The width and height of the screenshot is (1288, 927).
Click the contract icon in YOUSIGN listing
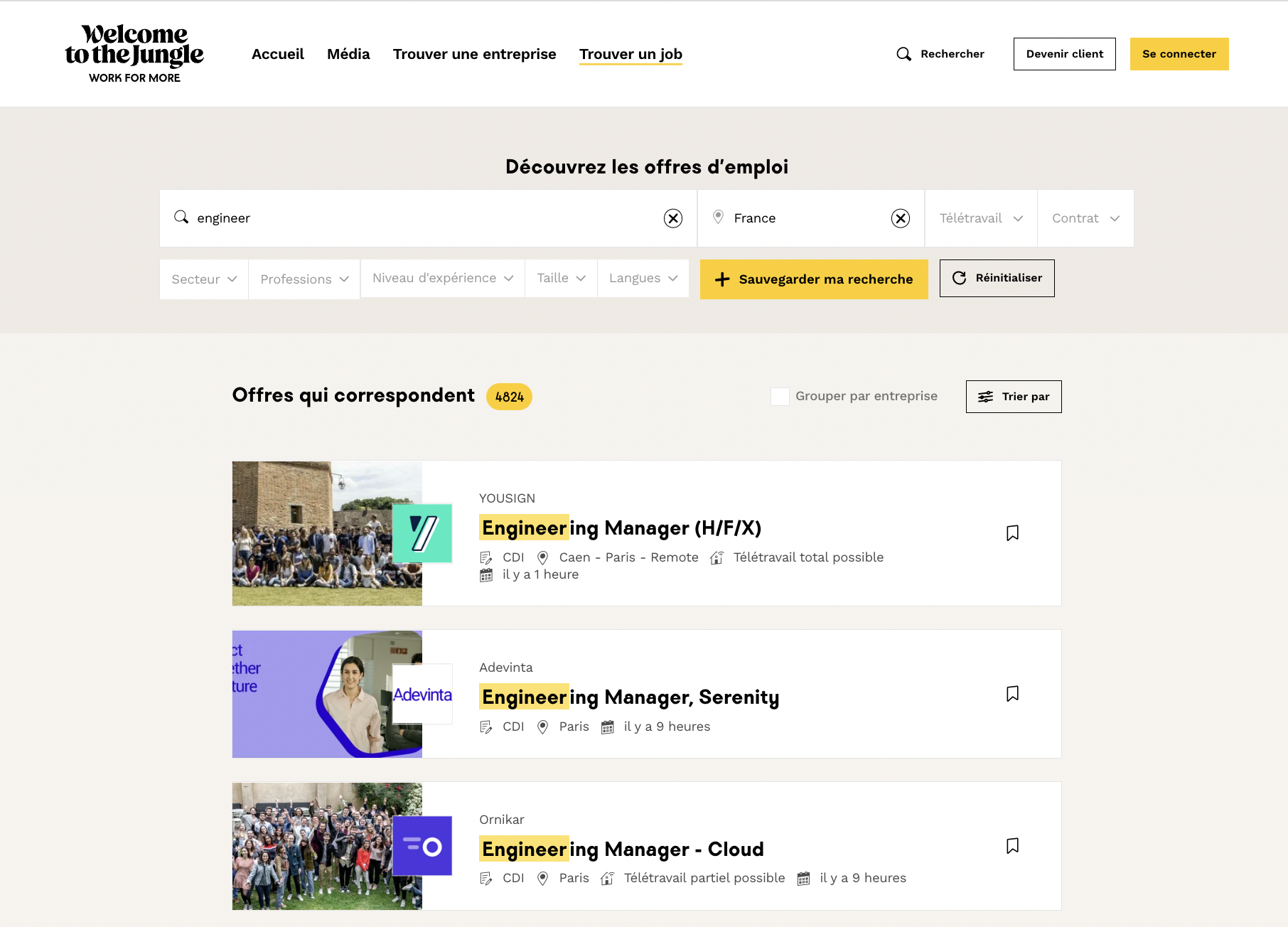[486, 558]
